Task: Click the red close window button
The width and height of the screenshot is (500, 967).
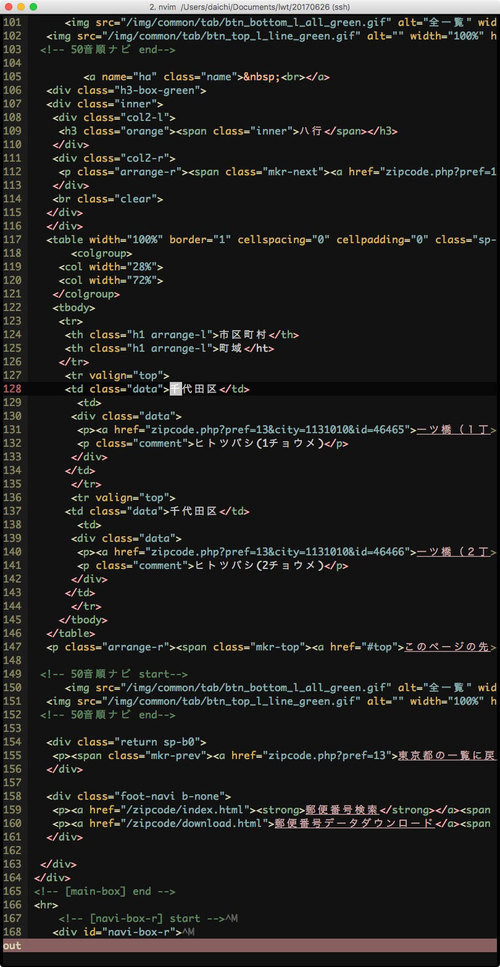Action: (x=8, y=6)
